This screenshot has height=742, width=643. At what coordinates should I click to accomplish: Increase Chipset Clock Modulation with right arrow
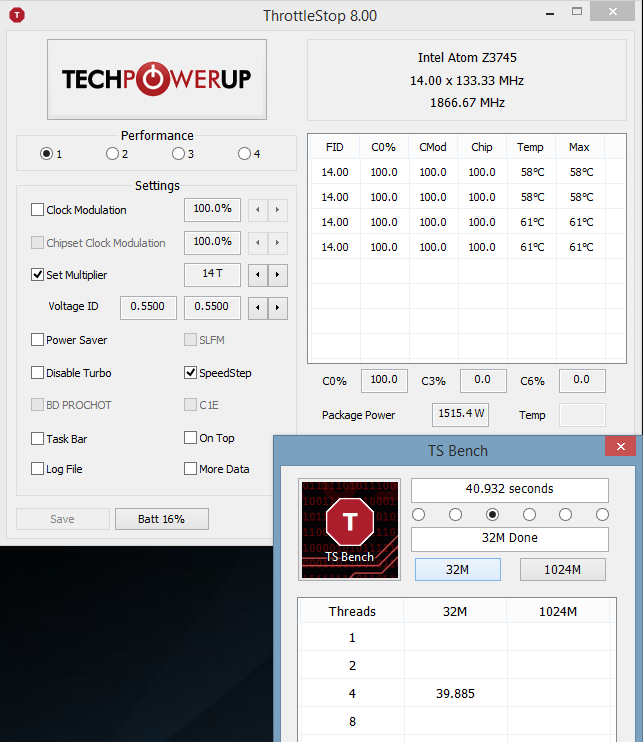(x=278, y=242)
